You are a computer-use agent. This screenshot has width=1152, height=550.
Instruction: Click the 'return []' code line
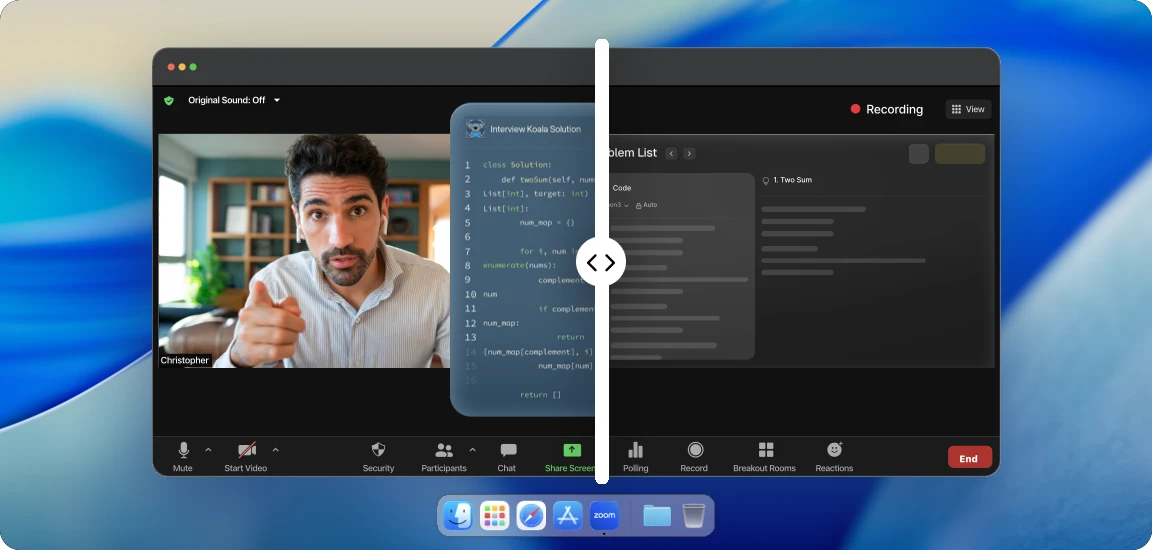pyautogui.click(x=540, y=394)
